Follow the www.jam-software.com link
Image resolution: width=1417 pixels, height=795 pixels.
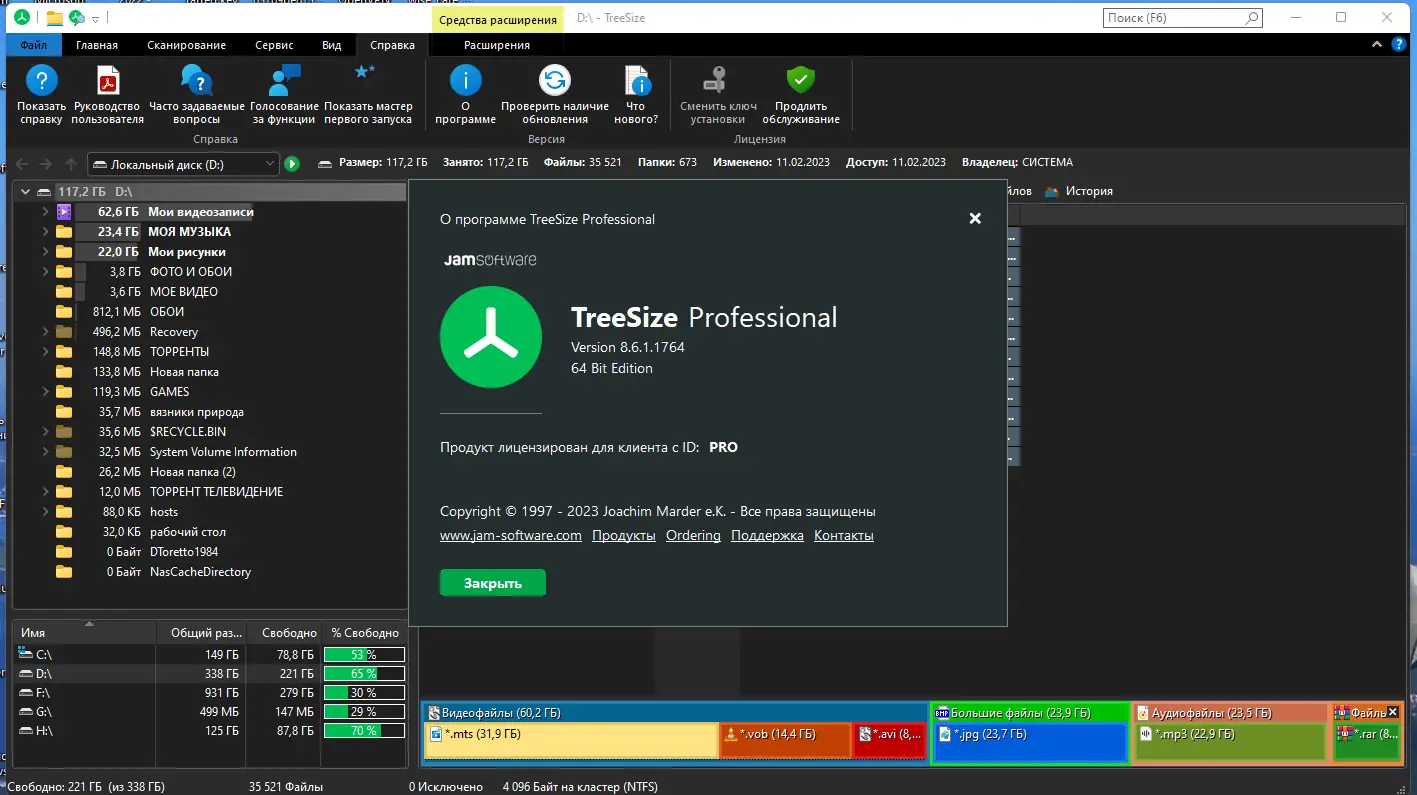pyautogui.click(x=512, y=534)
